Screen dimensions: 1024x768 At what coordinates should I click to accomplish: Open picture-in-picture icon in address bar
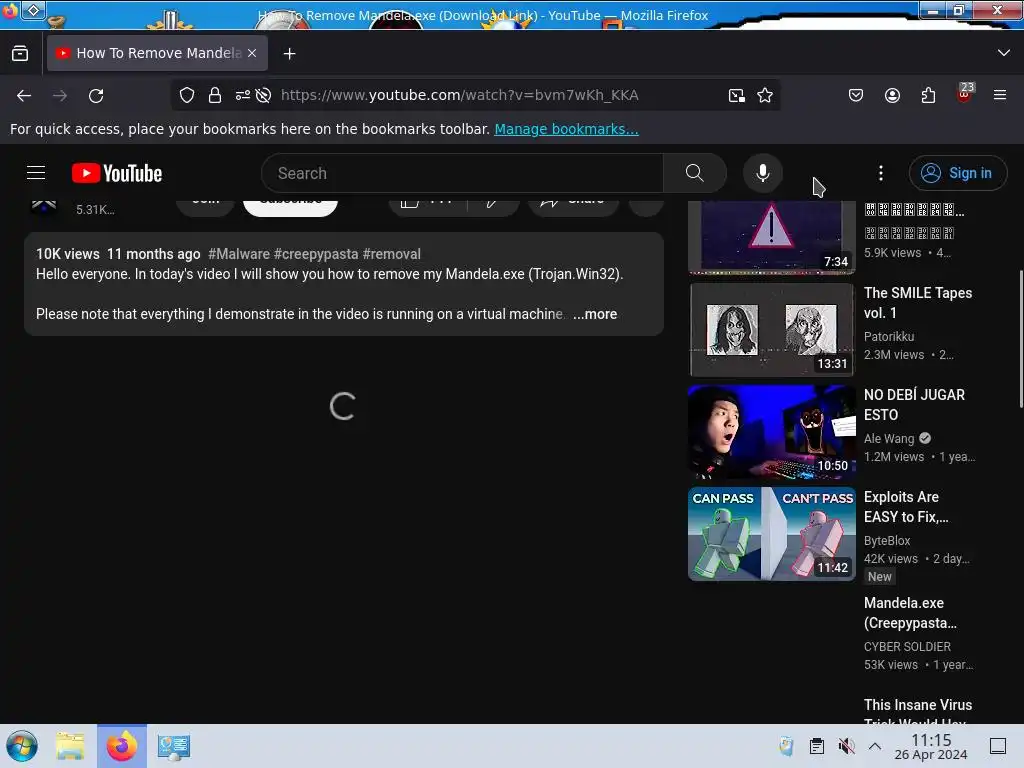point(737,95)
